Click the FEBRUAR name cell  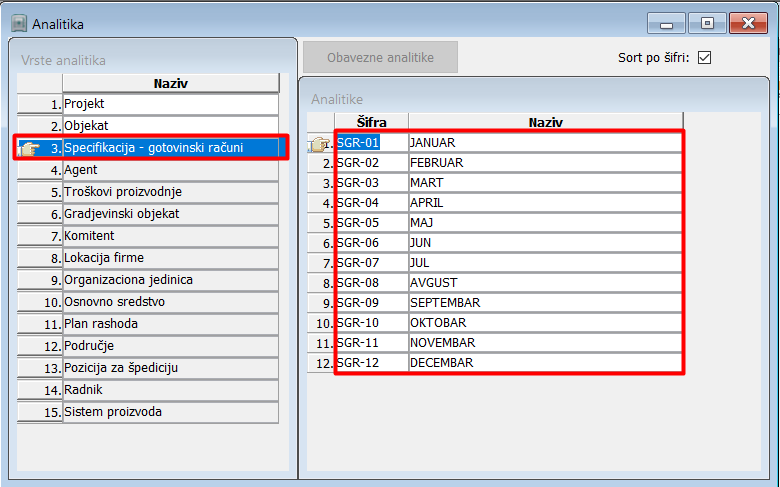pyautogui.click(x=546, y=163)
